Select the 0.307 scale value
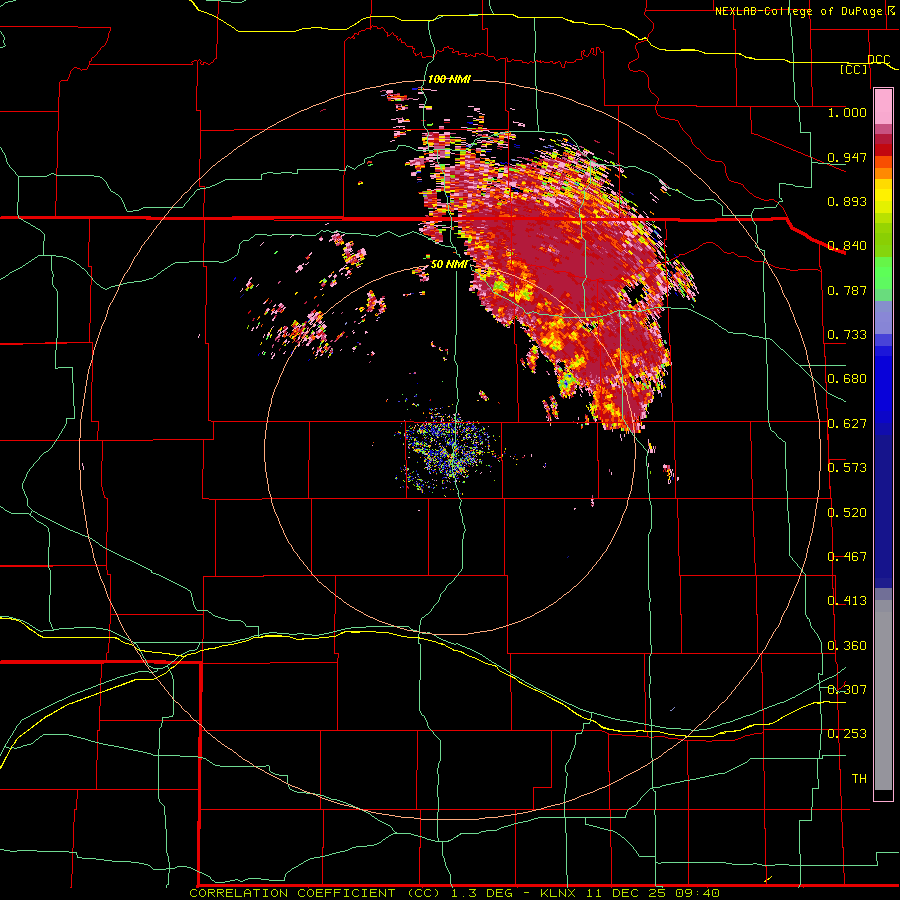This screenshot has width=900, height=900. tap(847, 690)
